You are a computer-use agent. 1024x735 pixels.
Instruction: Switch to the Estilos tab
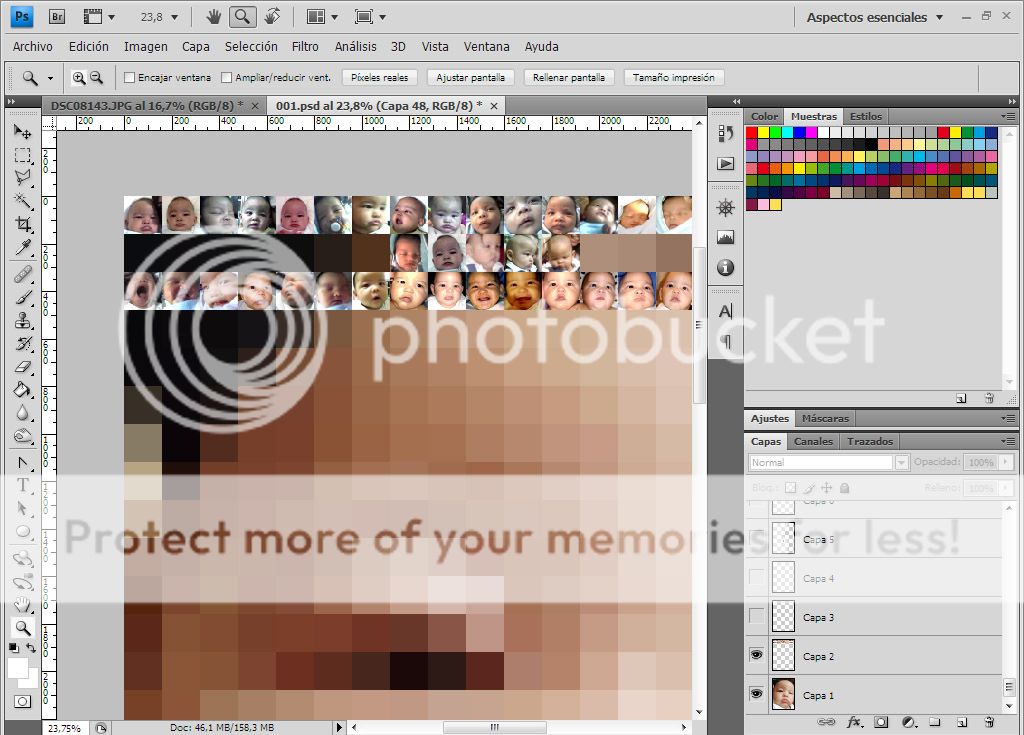coord(865,116)
